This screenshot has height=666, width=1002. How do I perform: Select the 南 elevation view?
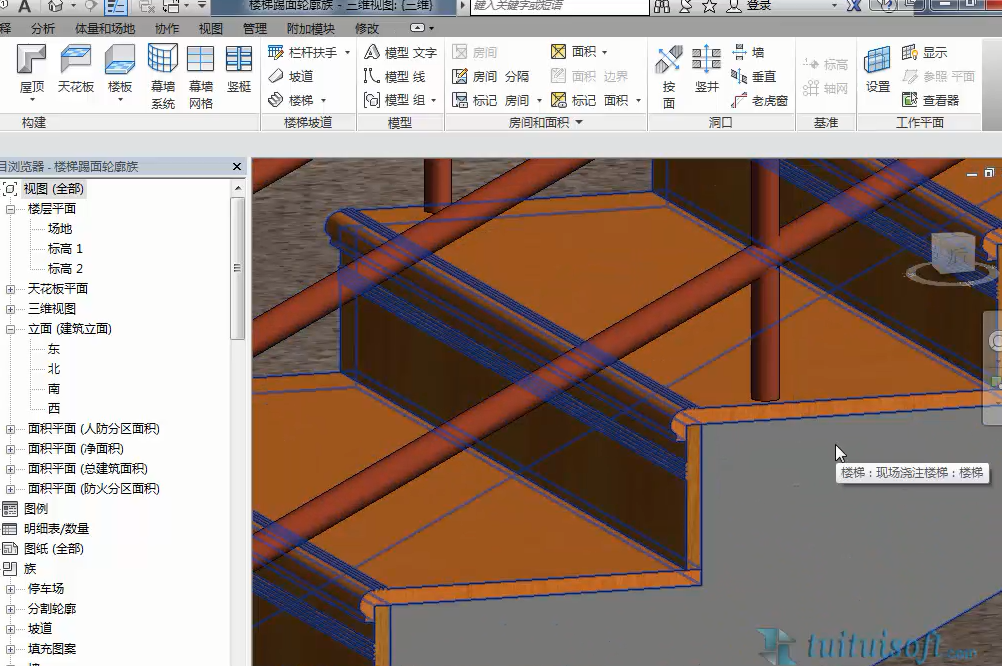click(54, 389)
